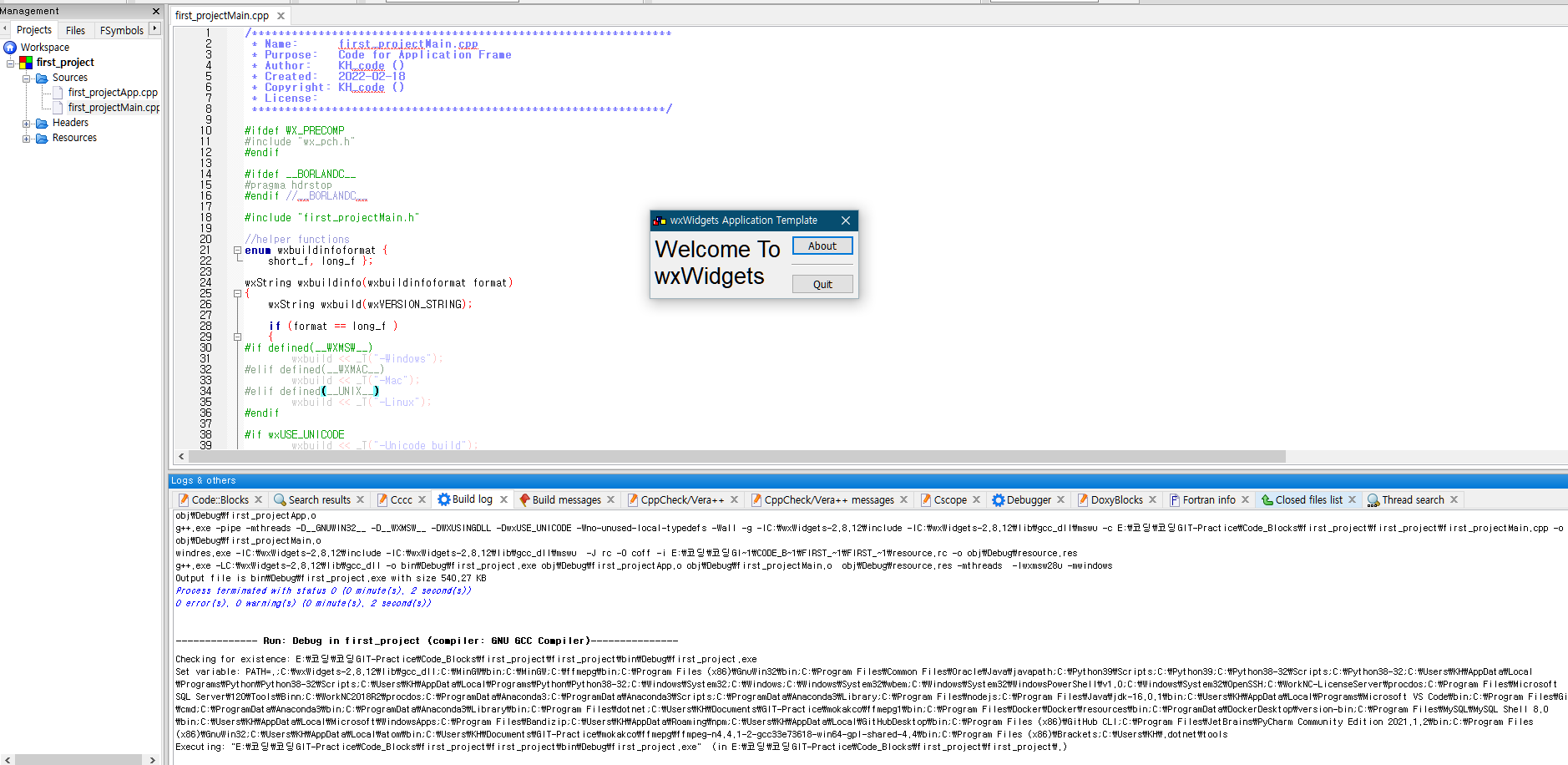Click the CppCheck/Vera++ tab icon
Viewport: 1568px width, 765px height.
click(633, 500)
